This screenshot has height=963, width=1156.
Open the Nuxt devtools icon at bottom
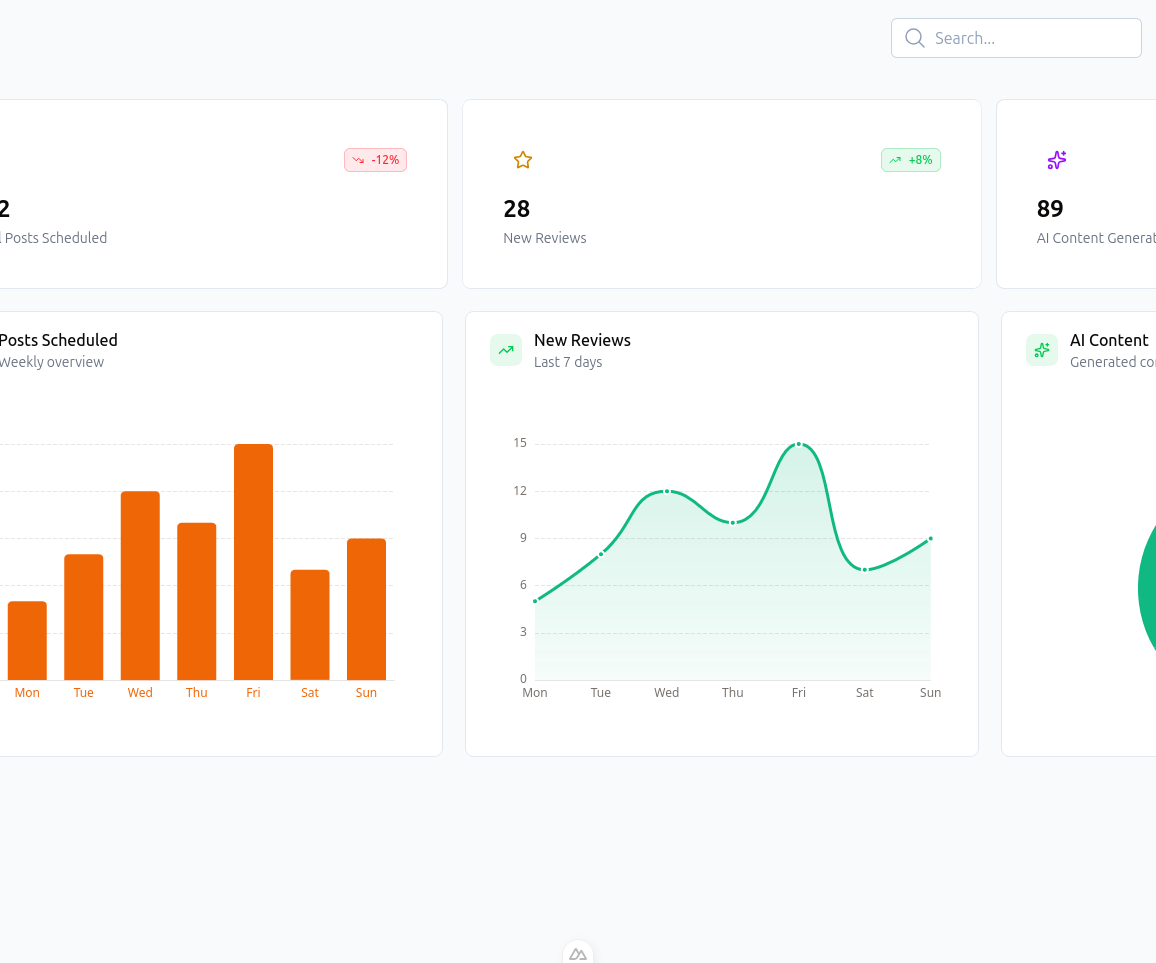tap(578, 953)
